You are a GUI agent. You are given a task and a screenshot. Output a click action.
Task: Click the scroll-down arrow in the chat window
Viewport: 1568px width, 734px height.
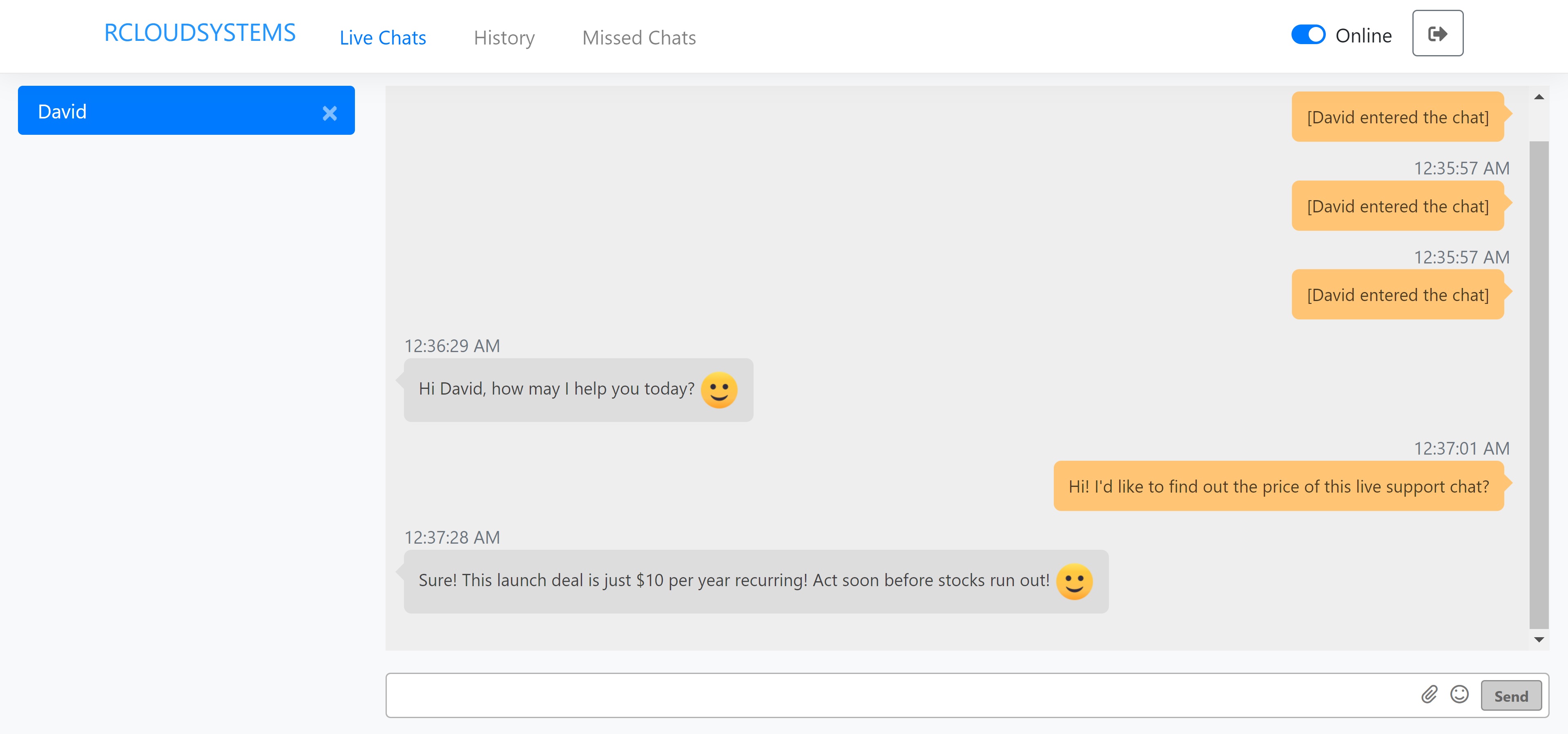(x=1539, y=640)
